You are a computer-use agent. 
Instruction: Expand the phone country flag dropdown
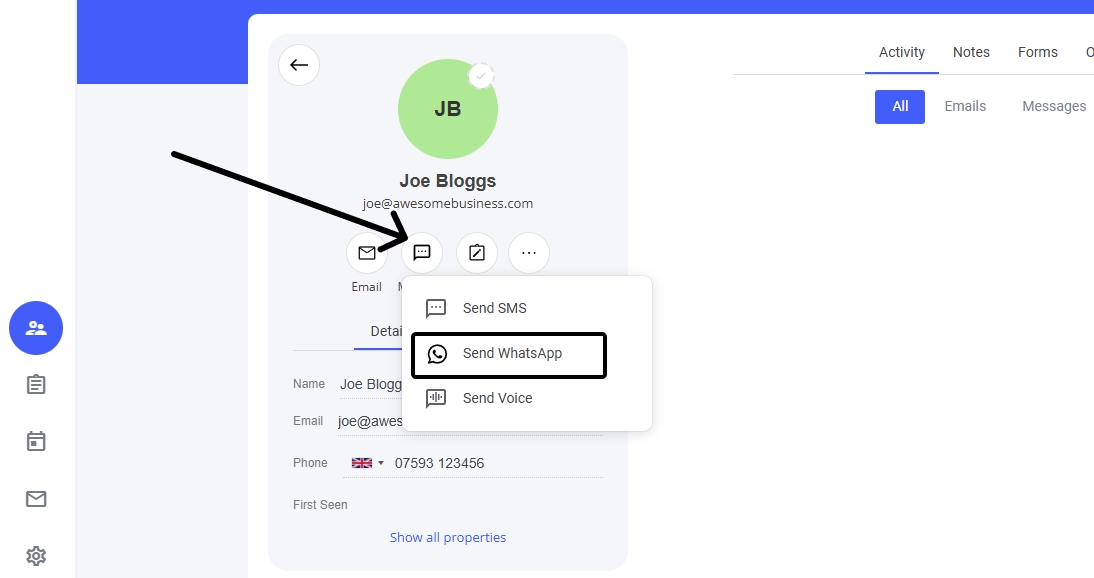(368, 463)
